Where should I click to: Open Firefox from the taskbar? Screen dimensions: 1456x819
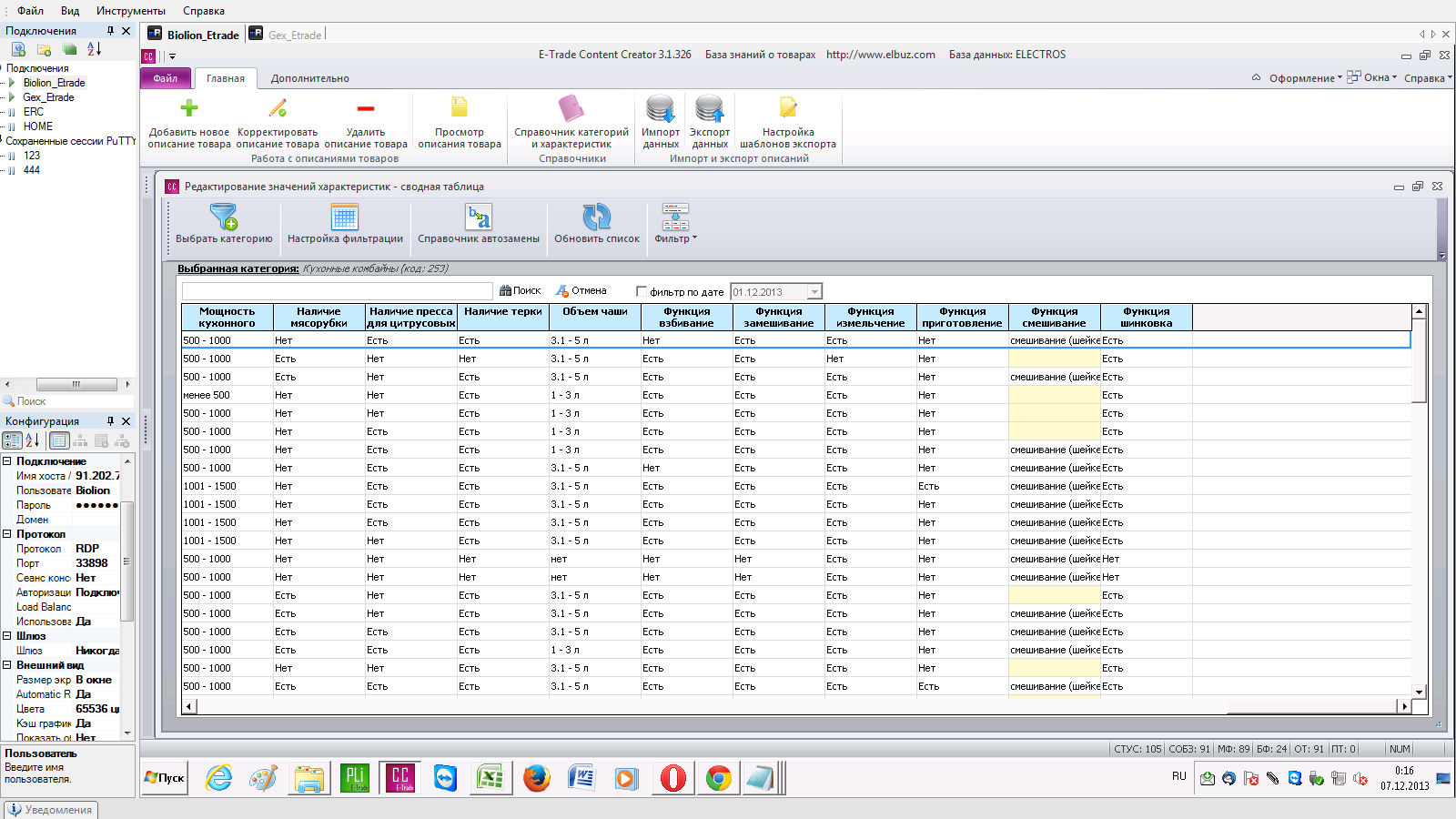pyautogui.click(x=537, y=778)
